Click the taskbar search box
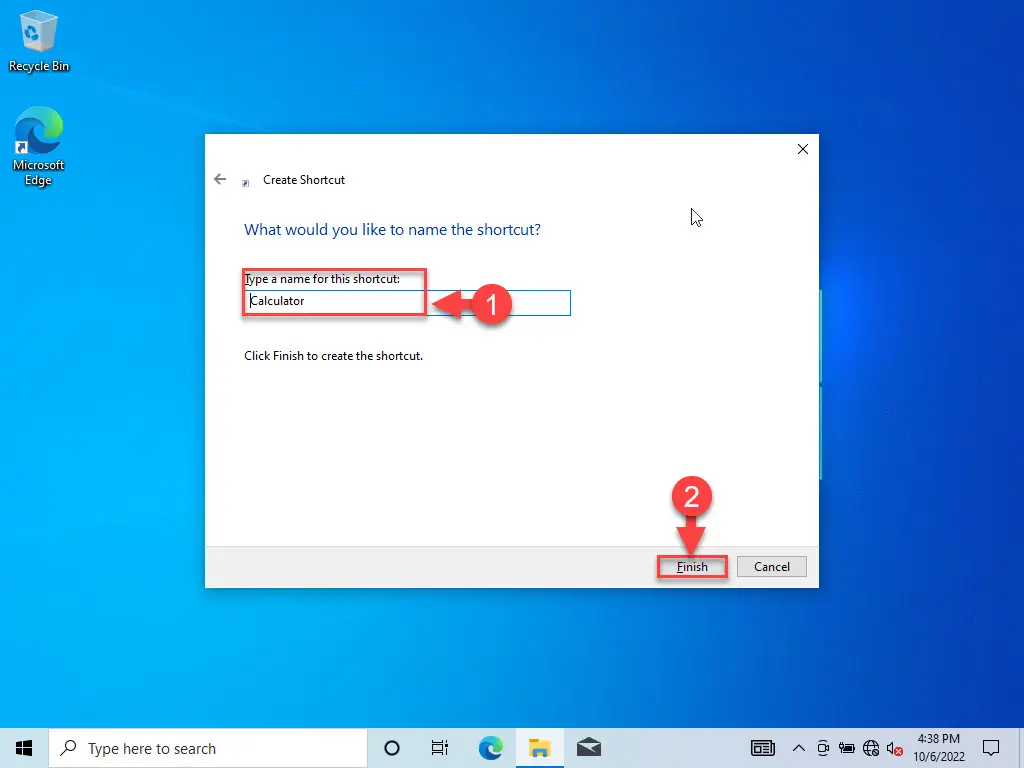 [x=208, y=748]
